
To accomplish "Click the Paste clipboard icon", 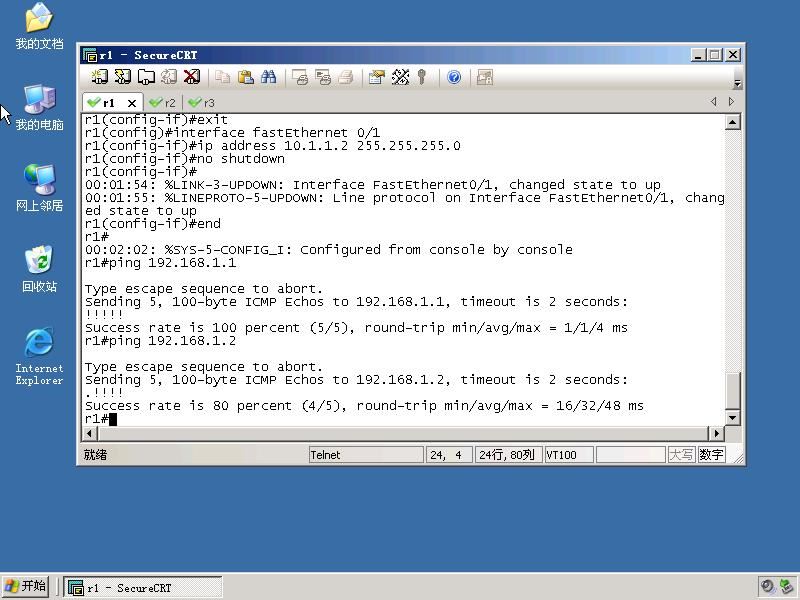I will tap(245, 77).
